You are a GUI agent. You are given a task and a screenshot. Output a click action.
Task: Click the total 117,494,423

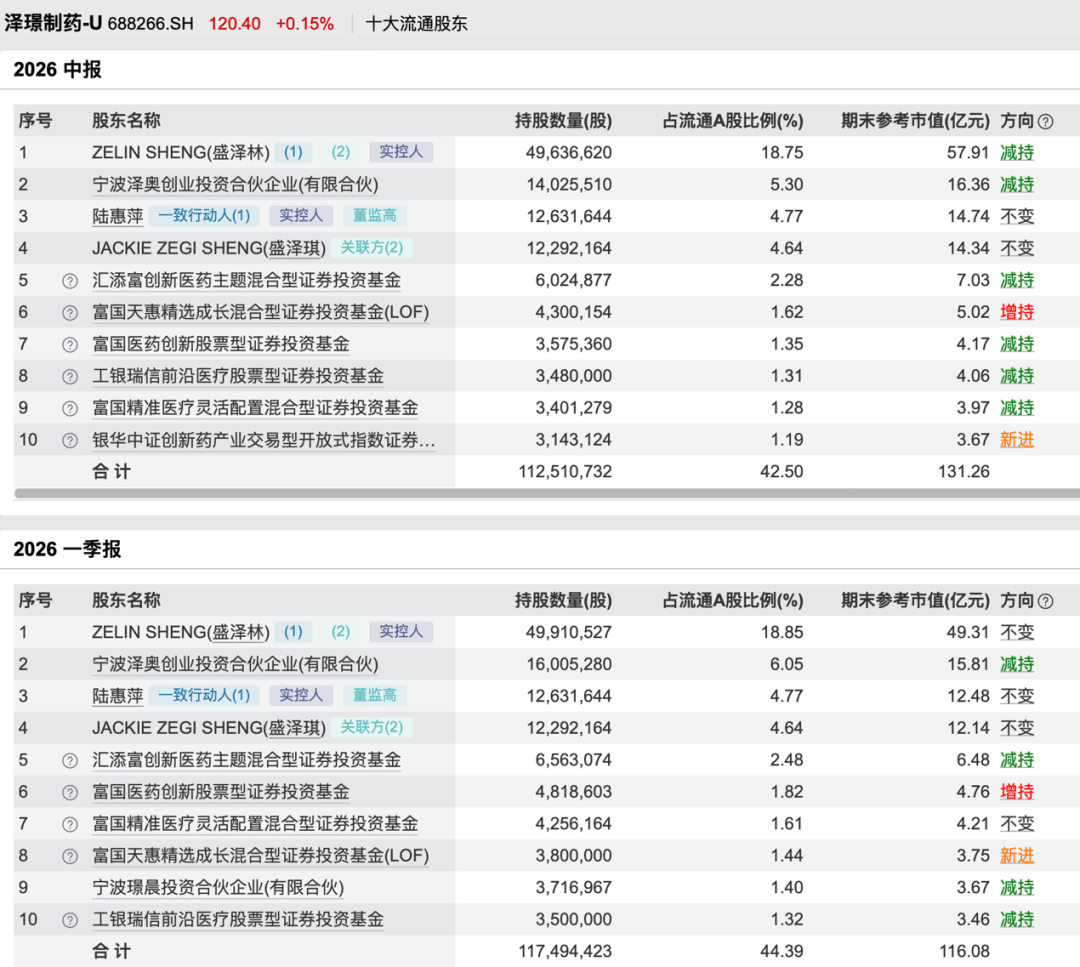565,951
